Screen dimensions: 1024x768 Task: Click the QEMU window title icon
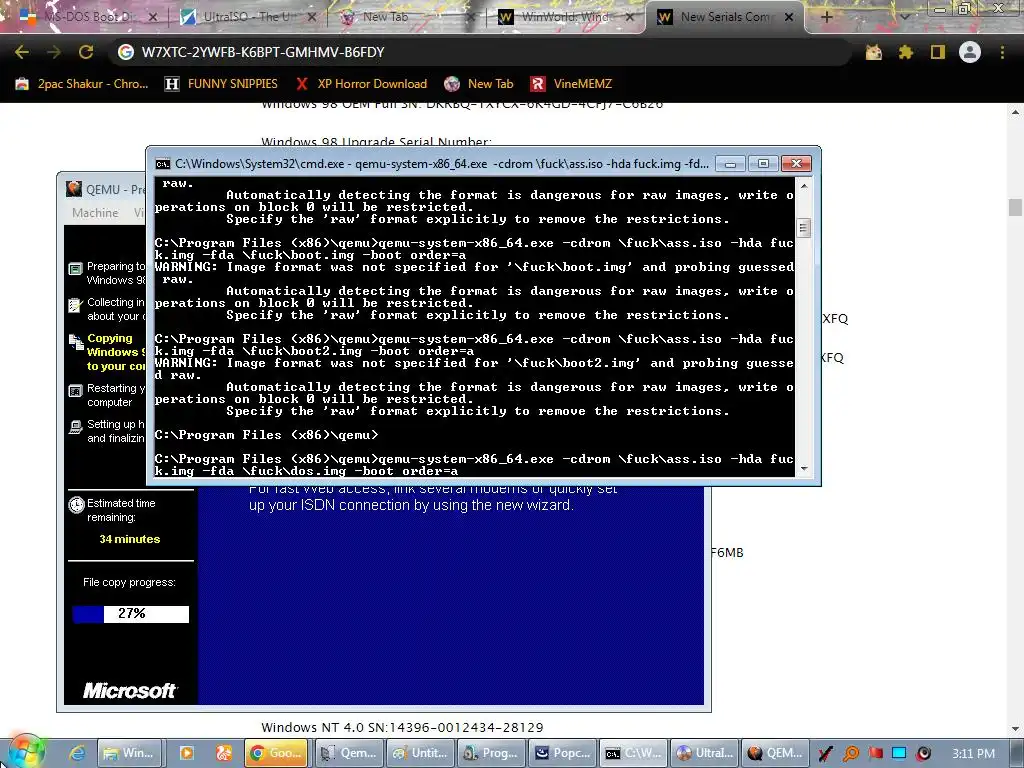[74, 189]
